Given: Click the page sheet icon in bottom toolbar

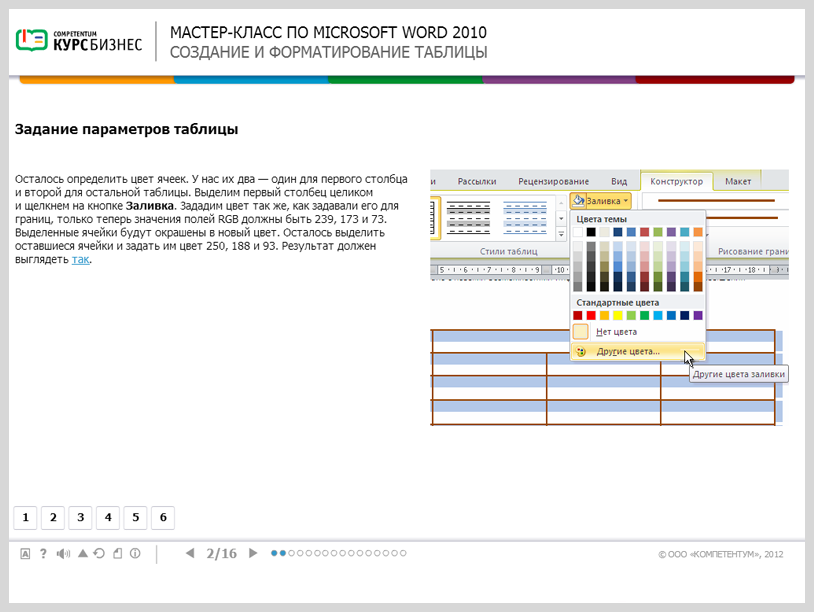Looking at the screenshot, I should coord(118,553).
